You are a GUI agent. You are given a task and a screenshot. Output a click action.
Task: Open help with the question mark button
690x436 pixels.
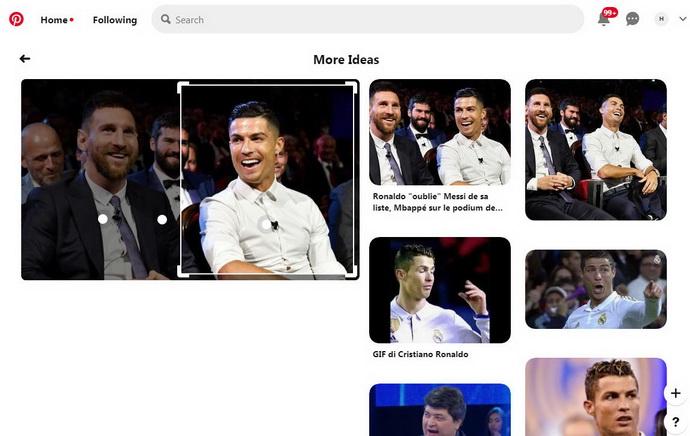[675, 422]
